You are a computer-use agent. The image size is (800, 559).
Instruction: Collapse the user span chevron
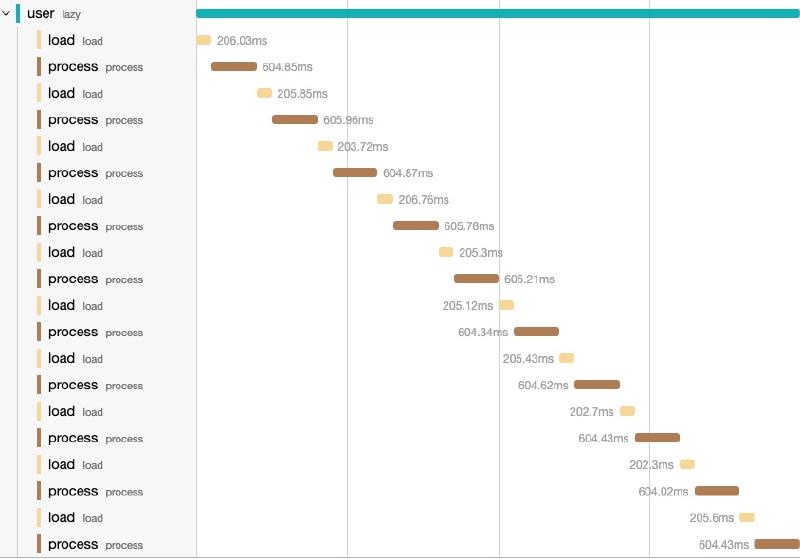(x=6, y=14)
